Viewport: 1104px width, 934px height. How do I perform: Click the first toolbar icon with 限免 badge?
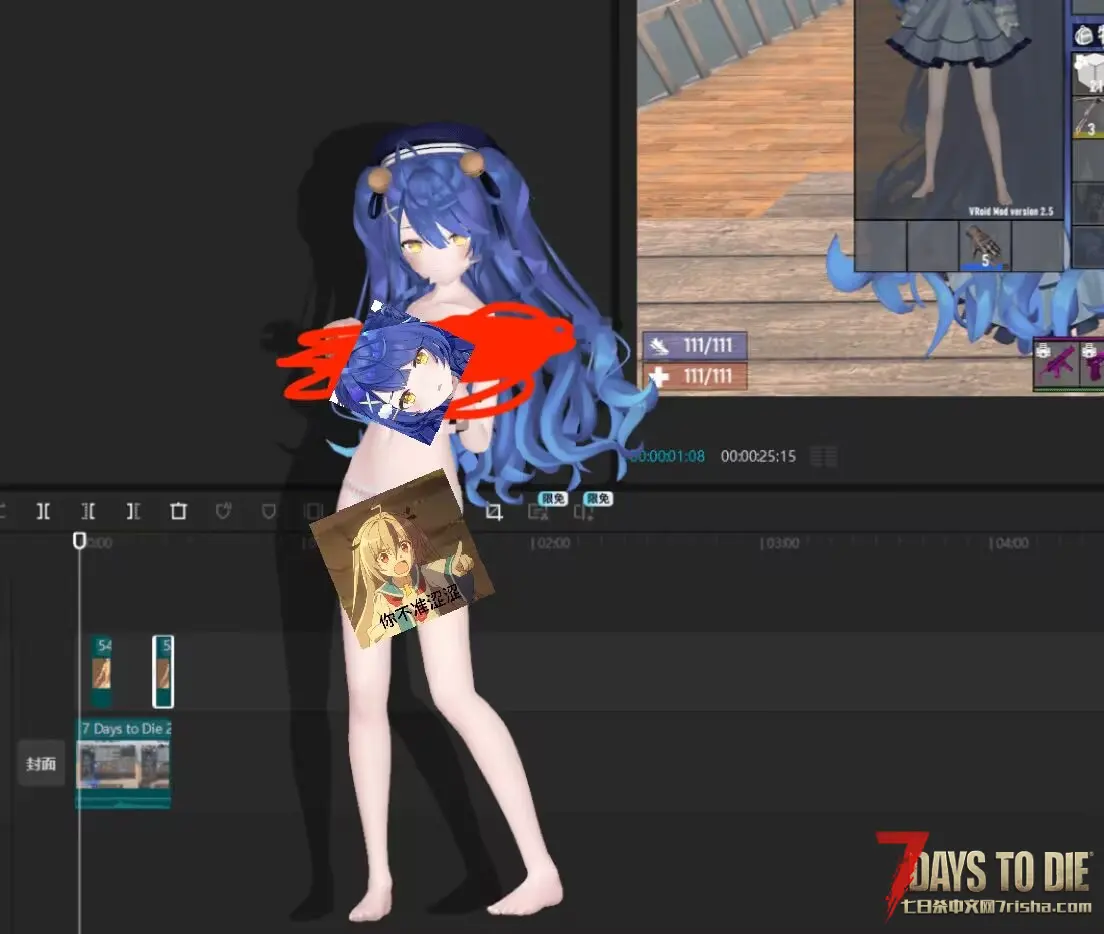(x=539, y=511)
